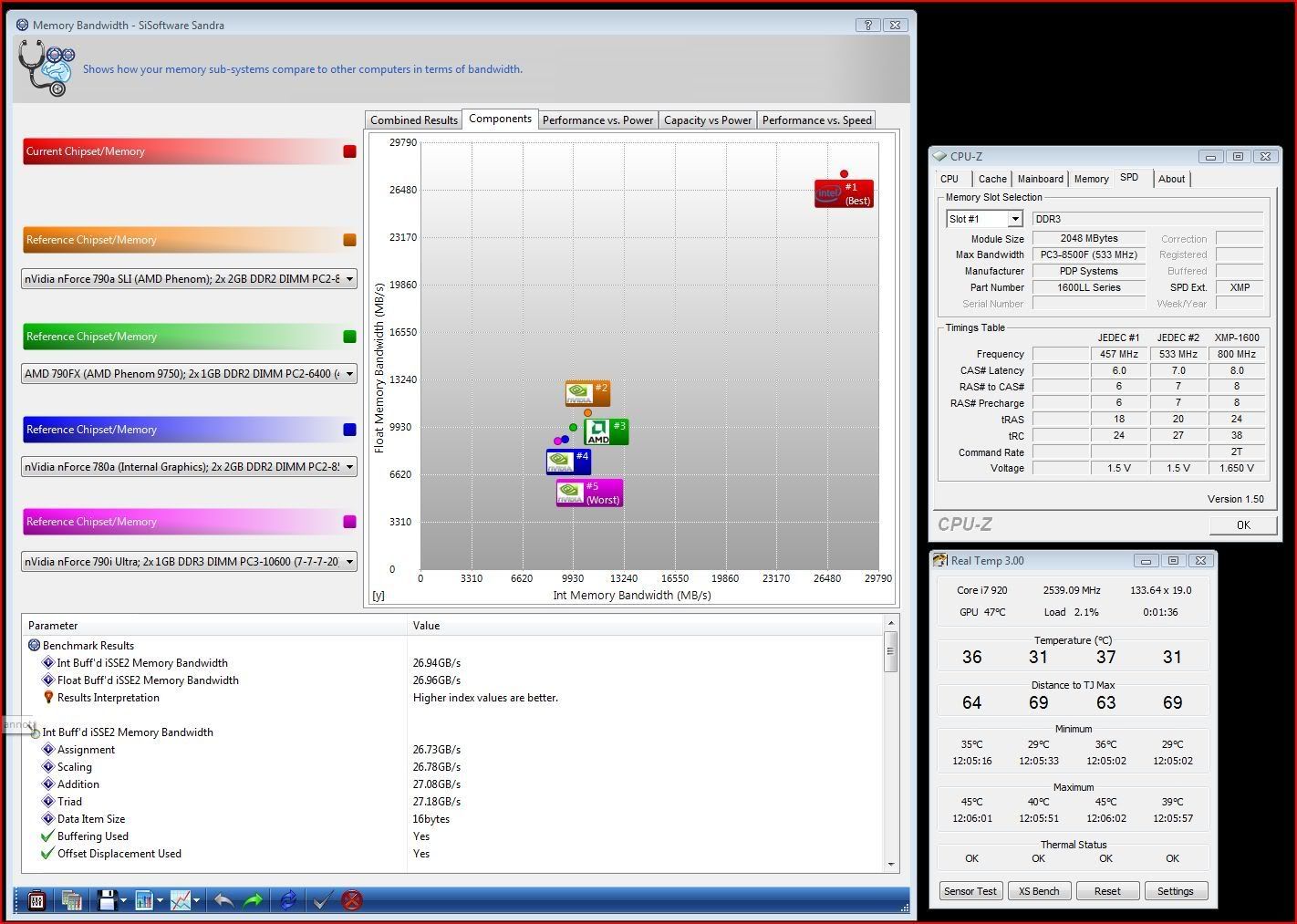
Task: Open the Cache tab in CPU-Z
Action: 992,180
